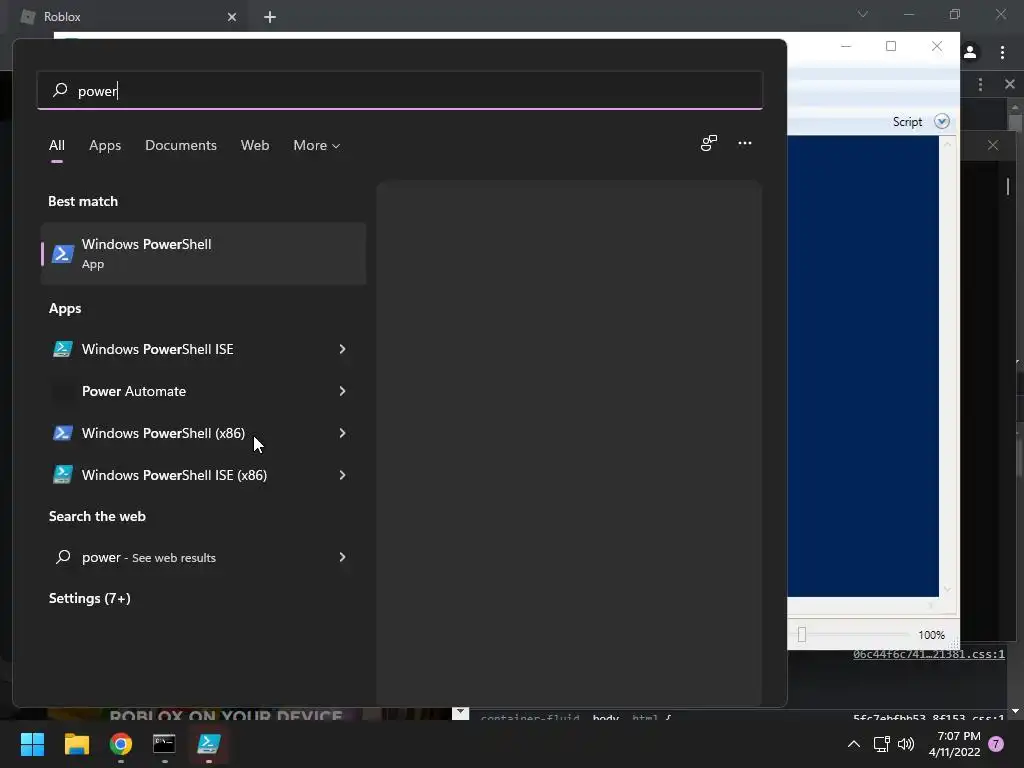Open DevTools three-dot options menu
1024x768 pixels.
click(x=980, y=84)
